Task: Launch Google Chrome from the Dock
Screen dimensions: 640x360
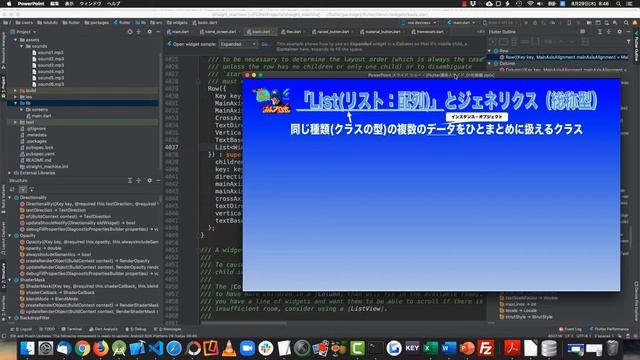Action: point(82,349)
